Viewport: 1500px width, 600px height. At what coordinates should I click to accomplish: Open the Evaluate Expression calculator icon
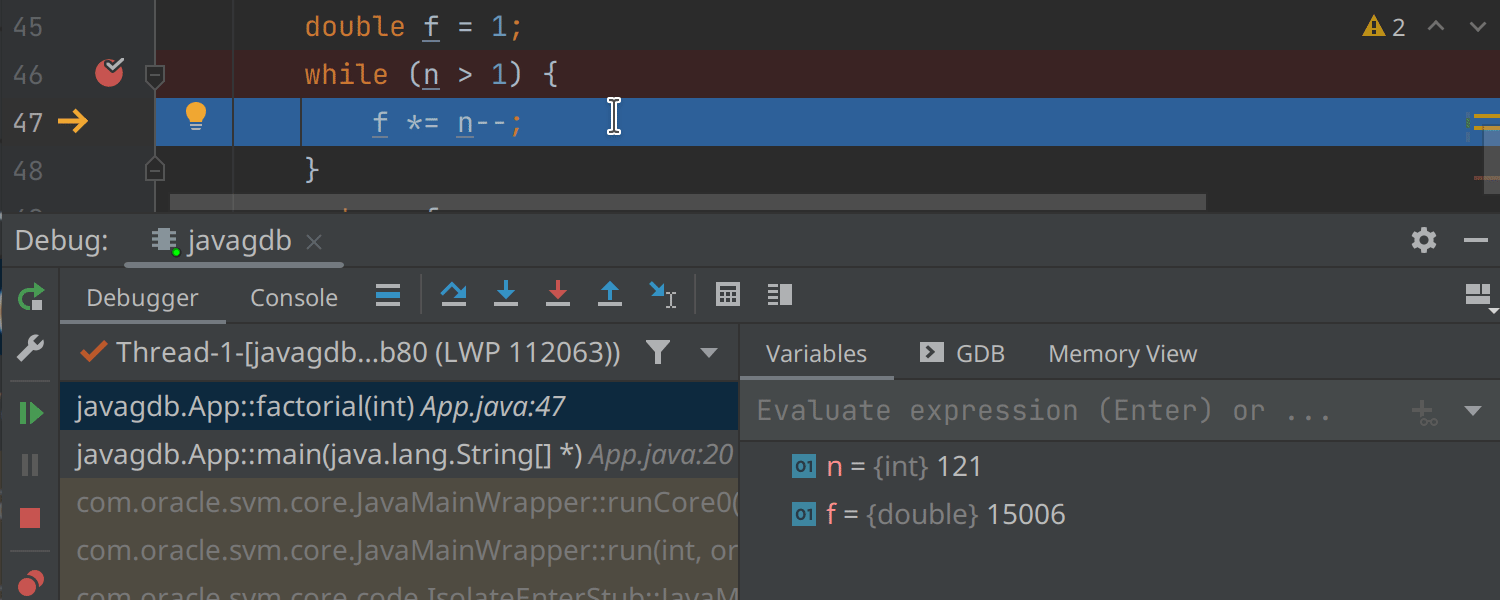[x=728, y=294]
